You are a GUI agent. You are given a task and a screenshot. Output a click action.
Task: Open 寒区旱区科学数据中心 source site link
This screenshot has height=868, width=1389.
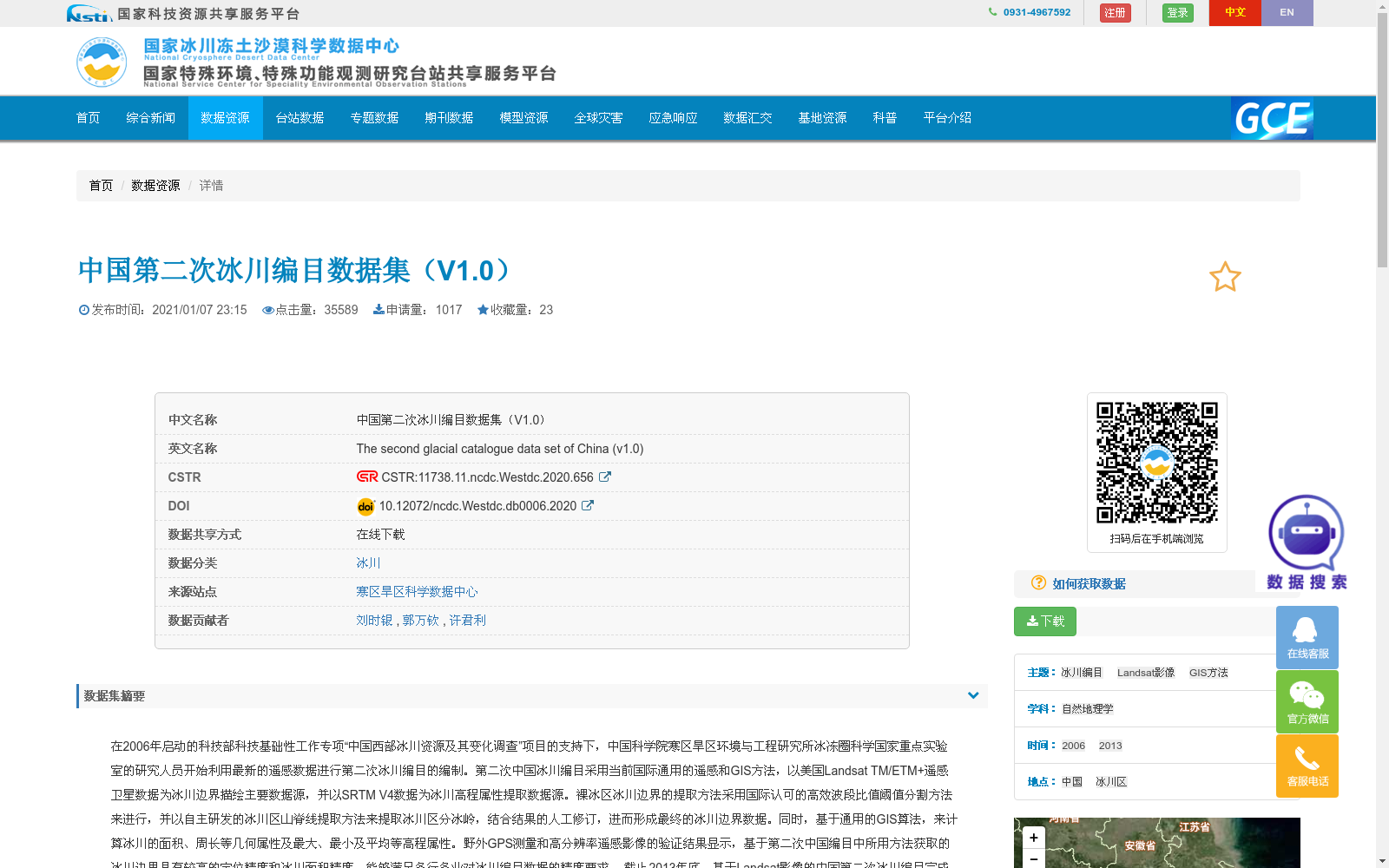click(x=418, y=592)
